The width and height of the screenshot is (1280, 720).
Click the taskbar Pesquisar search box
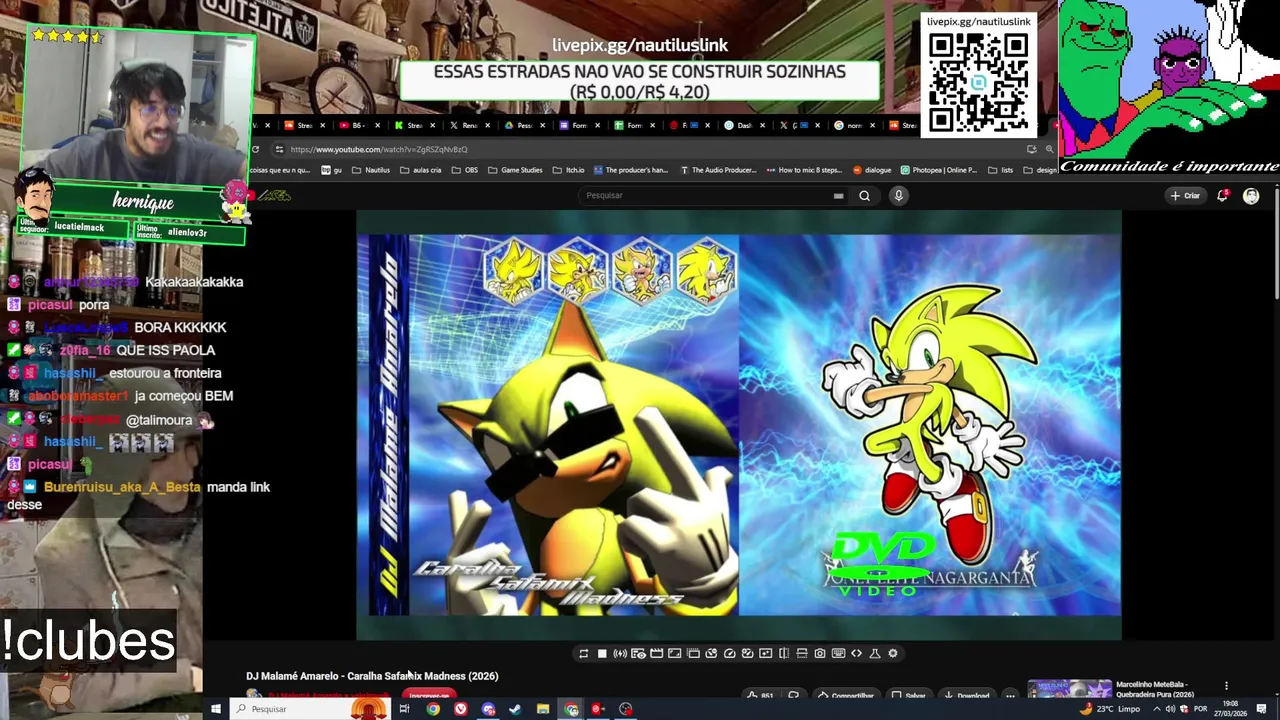[x=312, y=709]
